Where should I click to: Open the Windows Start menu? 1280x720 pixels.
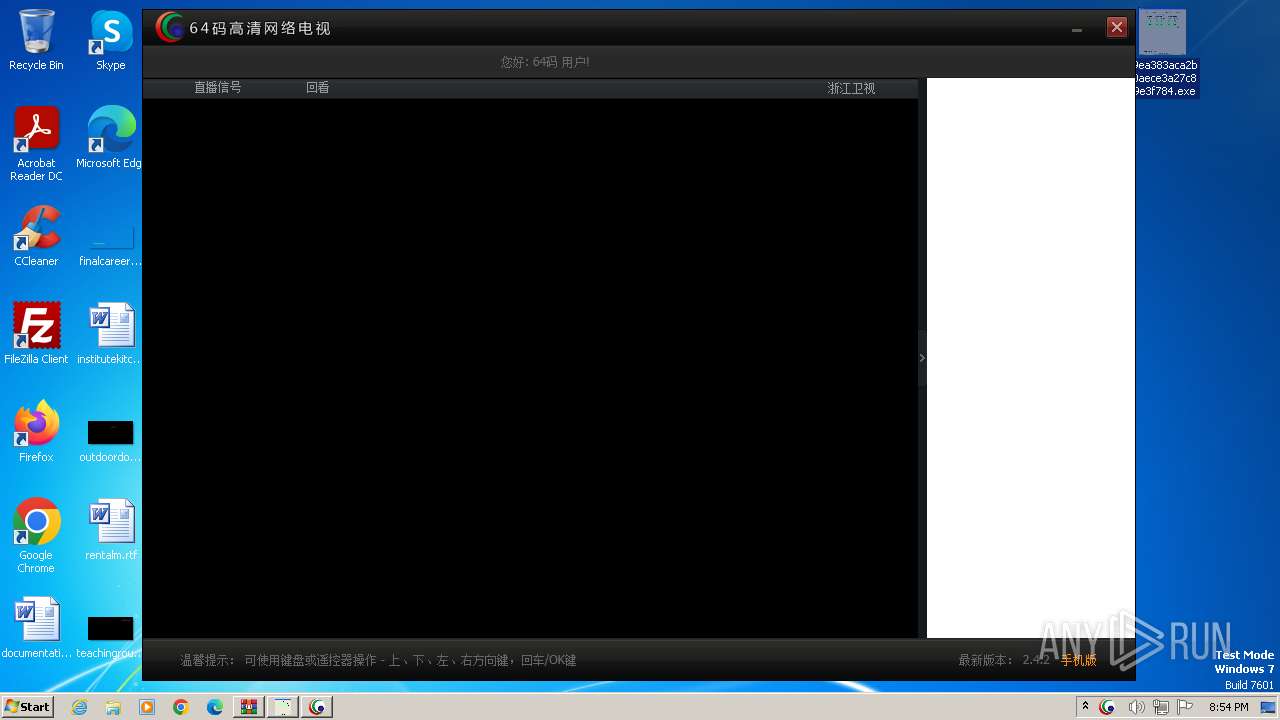pyautogui.click(x=28, y=707)
